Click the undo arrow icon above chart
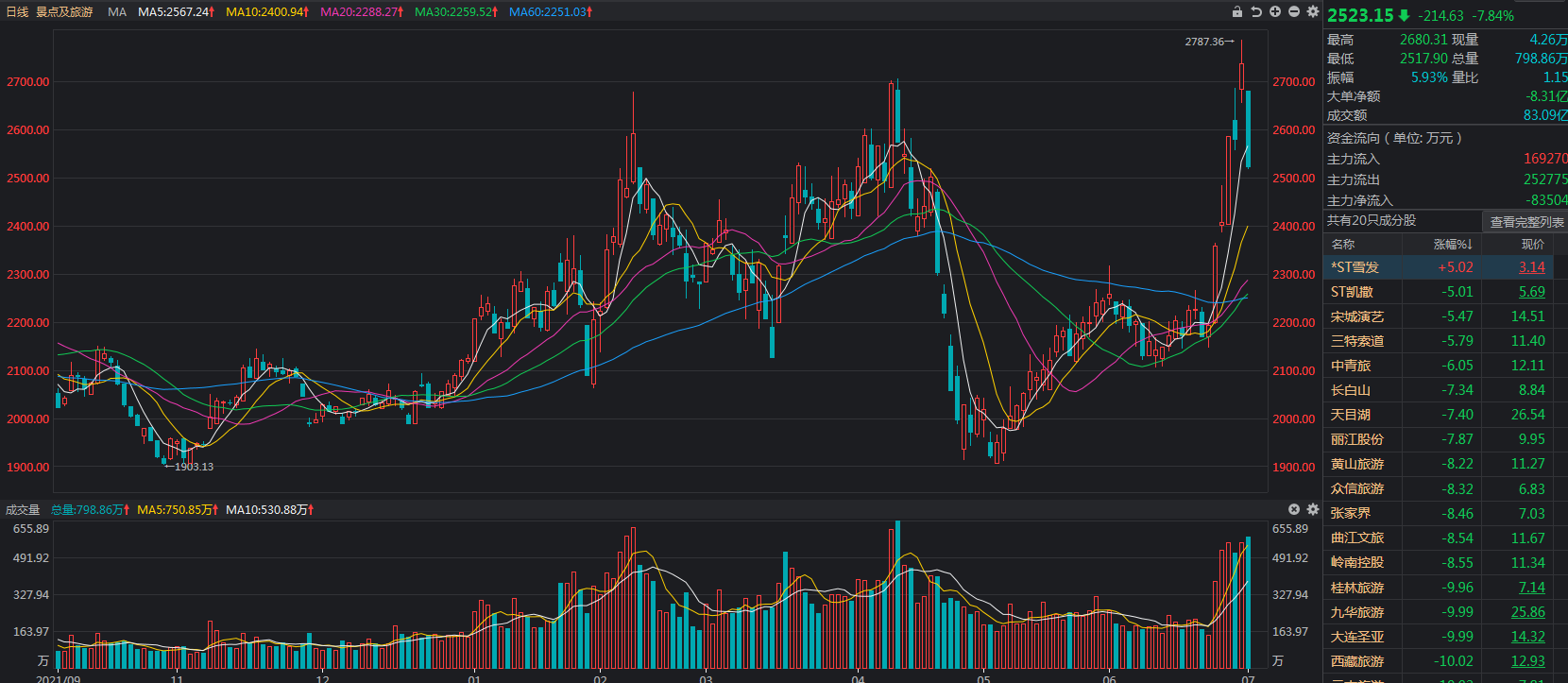This screenshot has height=683, width=1568. pos(1256,12)
